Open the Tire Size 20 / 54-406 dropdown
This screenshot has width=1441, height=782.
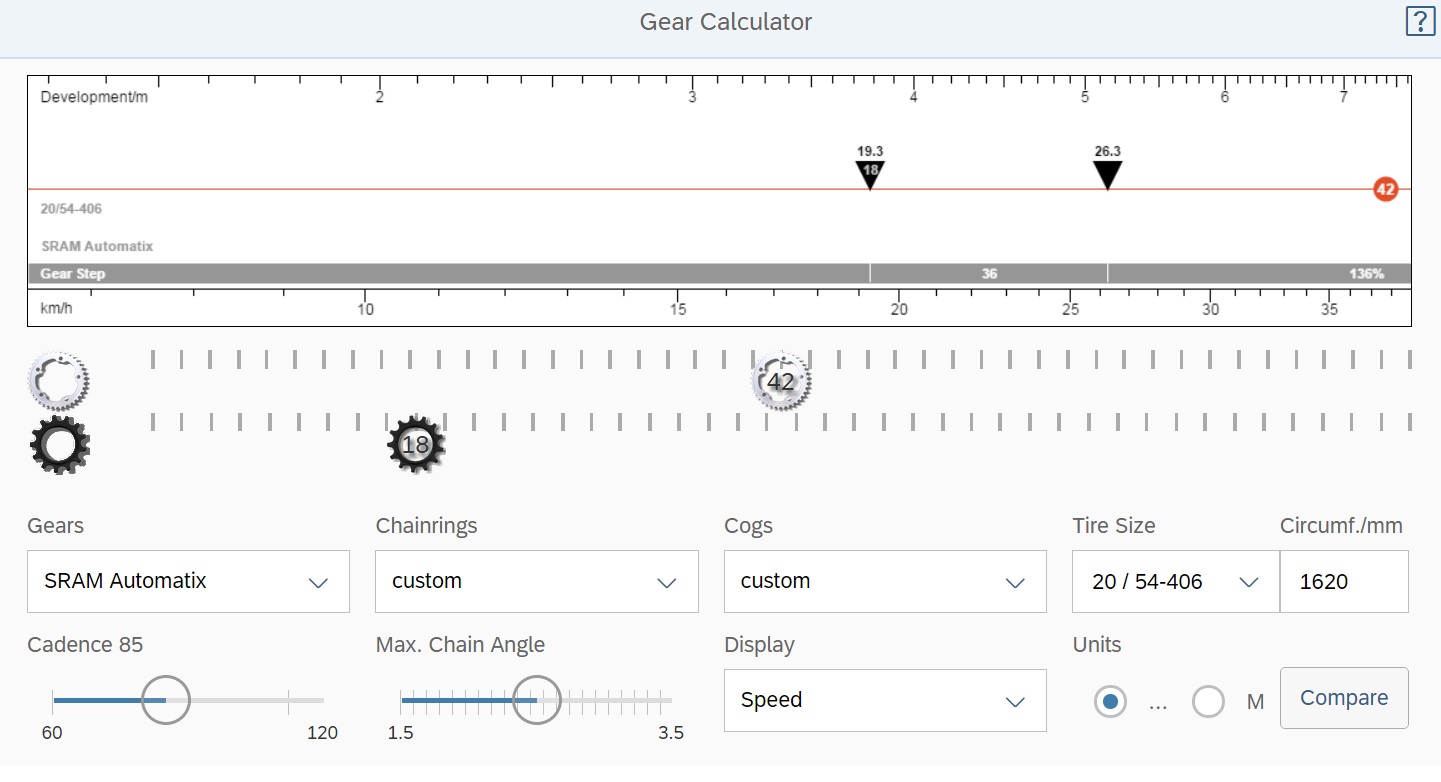1175,581
